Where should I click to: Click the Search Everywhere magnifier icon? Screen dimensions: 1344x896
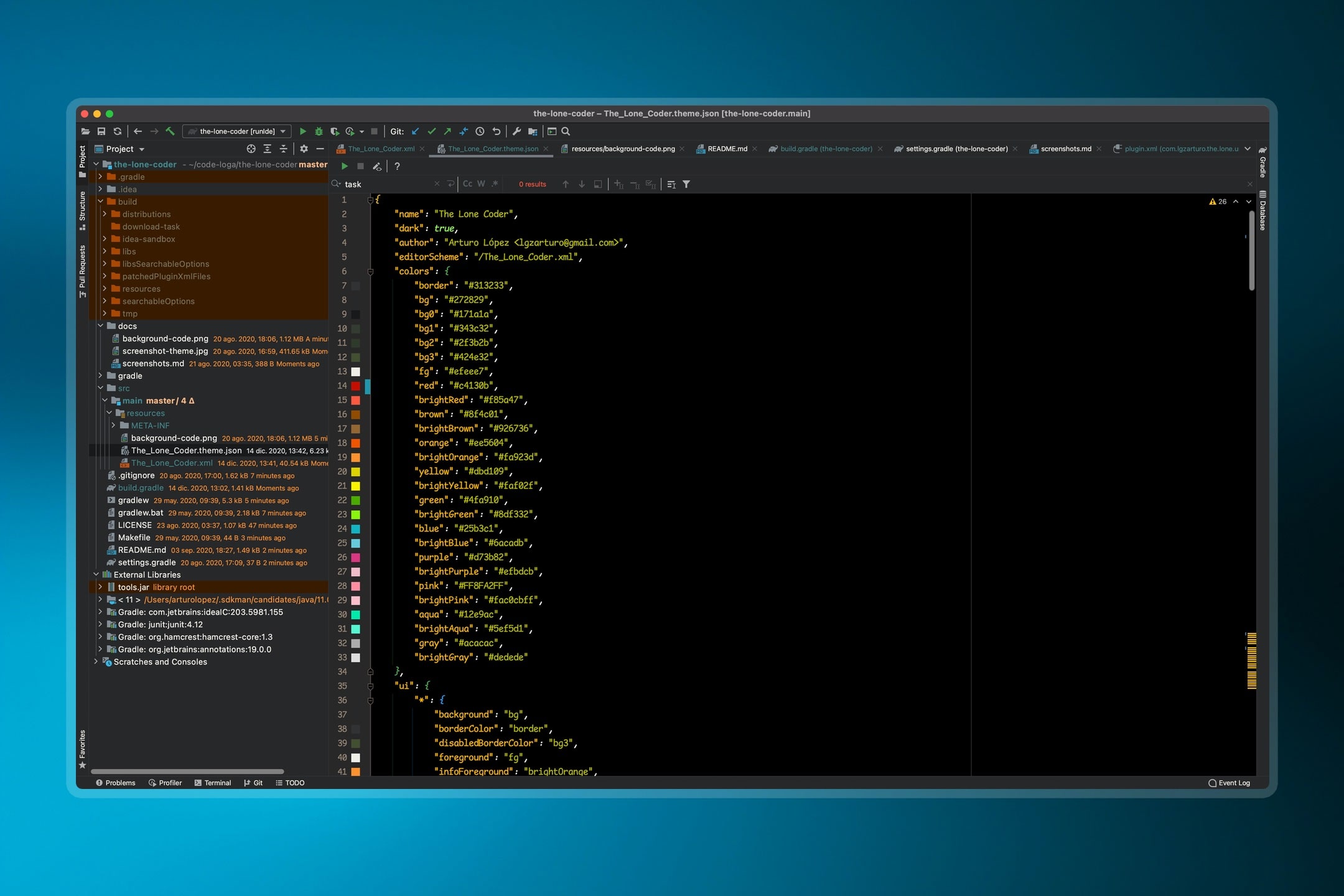click(566, 131)
